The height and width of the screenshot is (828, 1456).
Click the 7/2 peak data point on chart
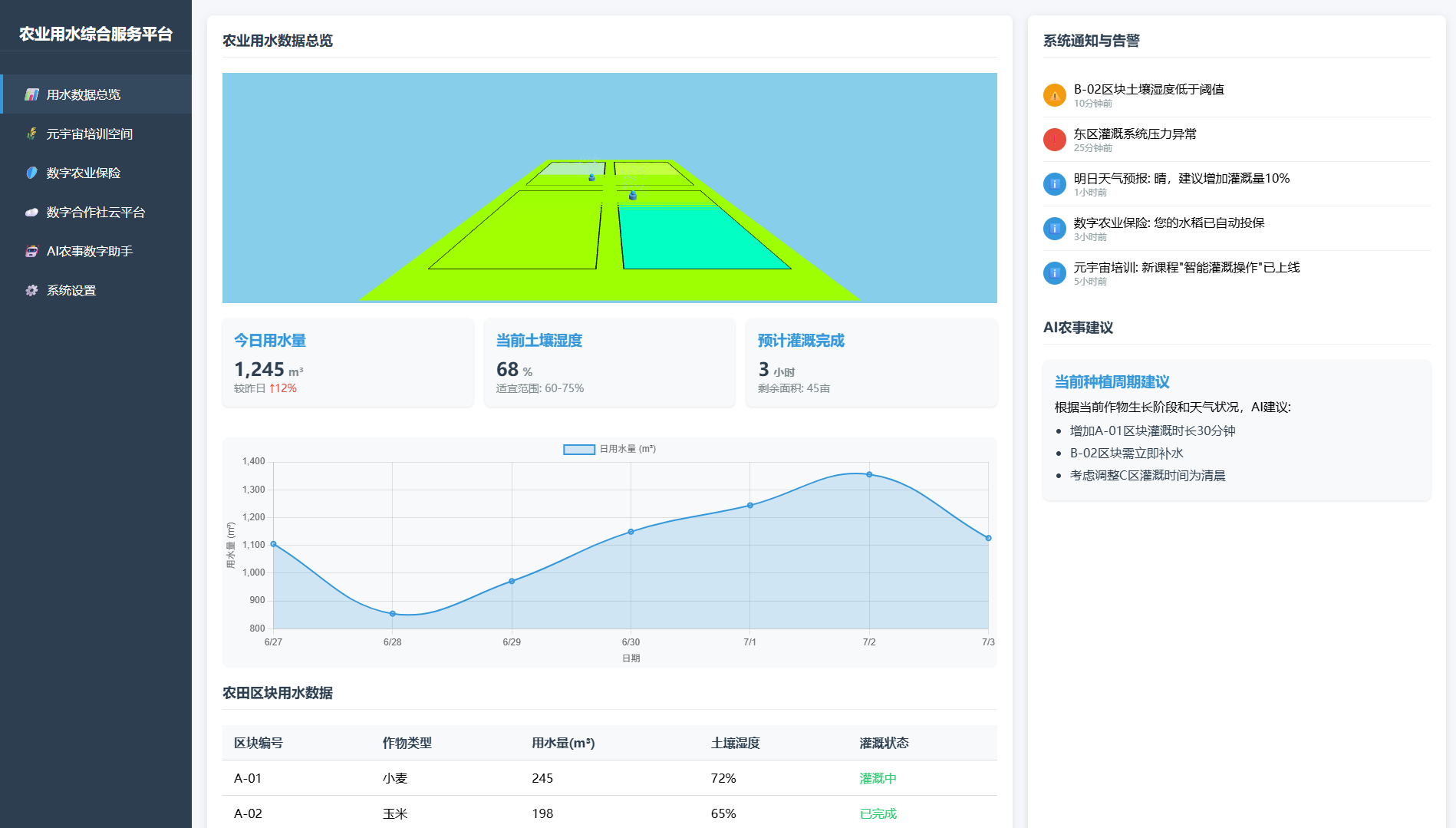tap(869, 474)
